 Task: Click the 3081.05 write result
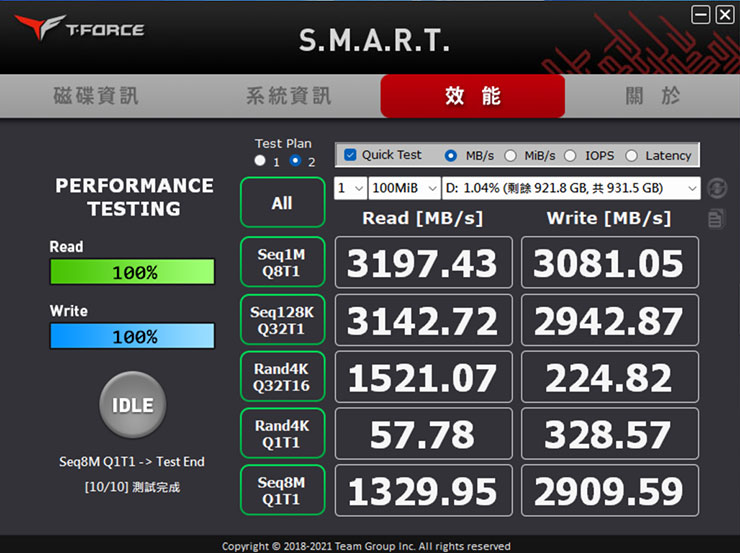point(610,262)
